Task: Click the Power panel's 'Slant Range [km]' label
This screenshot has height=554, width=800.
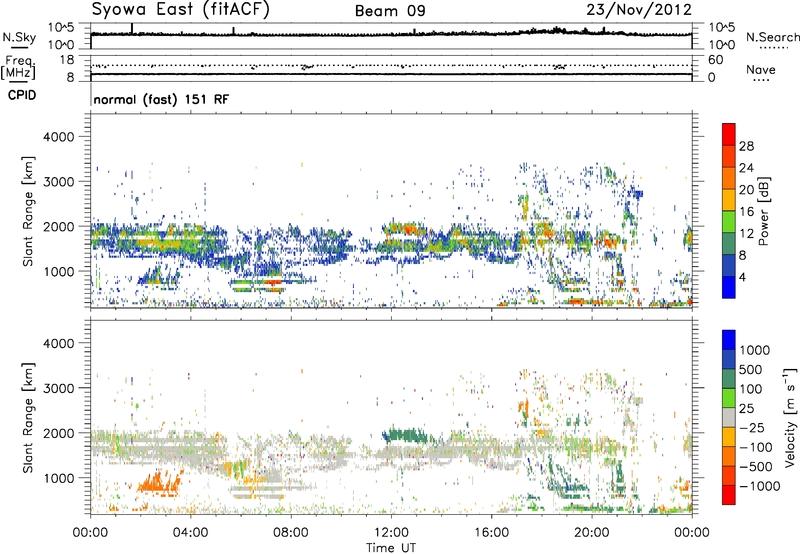Action: 28,211
